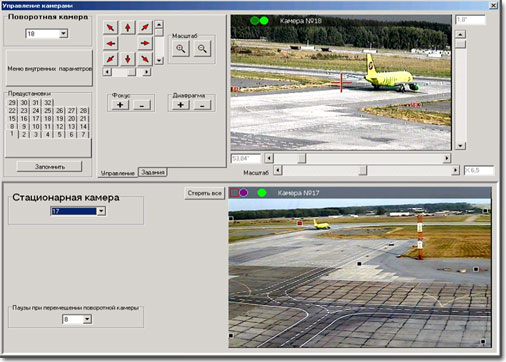Switch to Управление tab
Screen dimensions: 506x362
(x=117, y=173)
